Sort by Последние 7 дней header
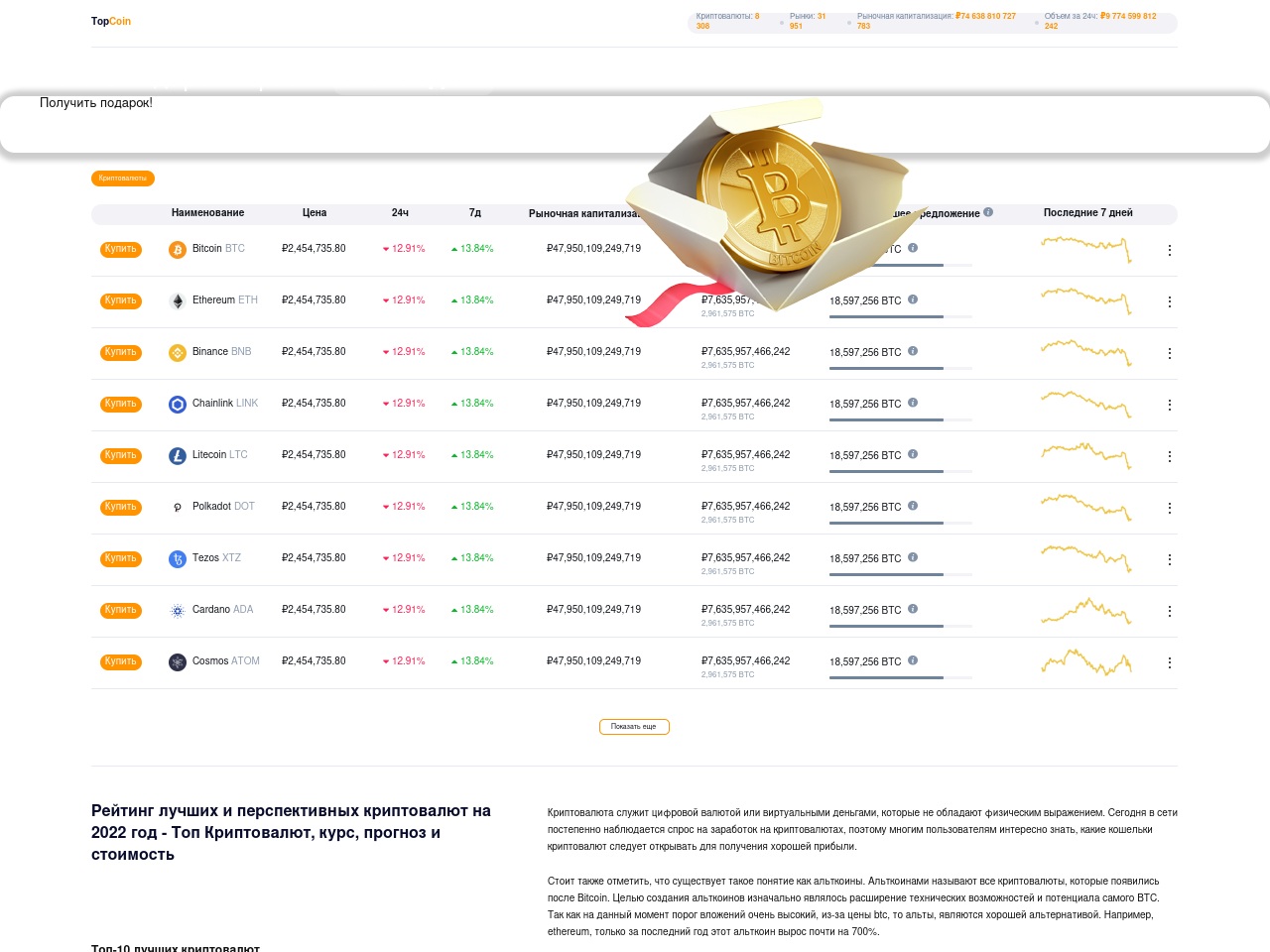 click(1087, 213)
